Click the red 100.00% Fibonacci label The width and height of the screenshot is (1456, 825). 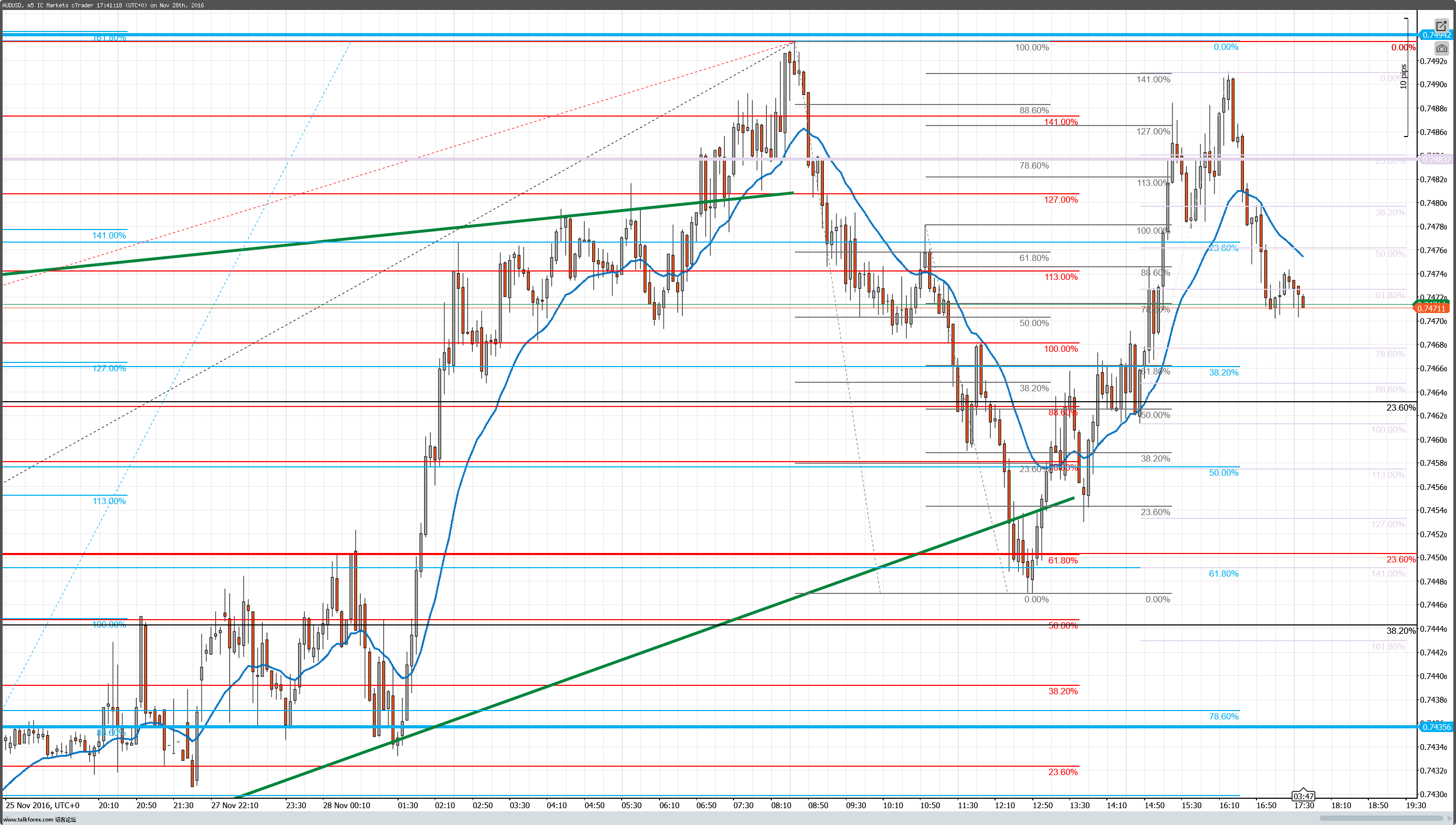1061,349
